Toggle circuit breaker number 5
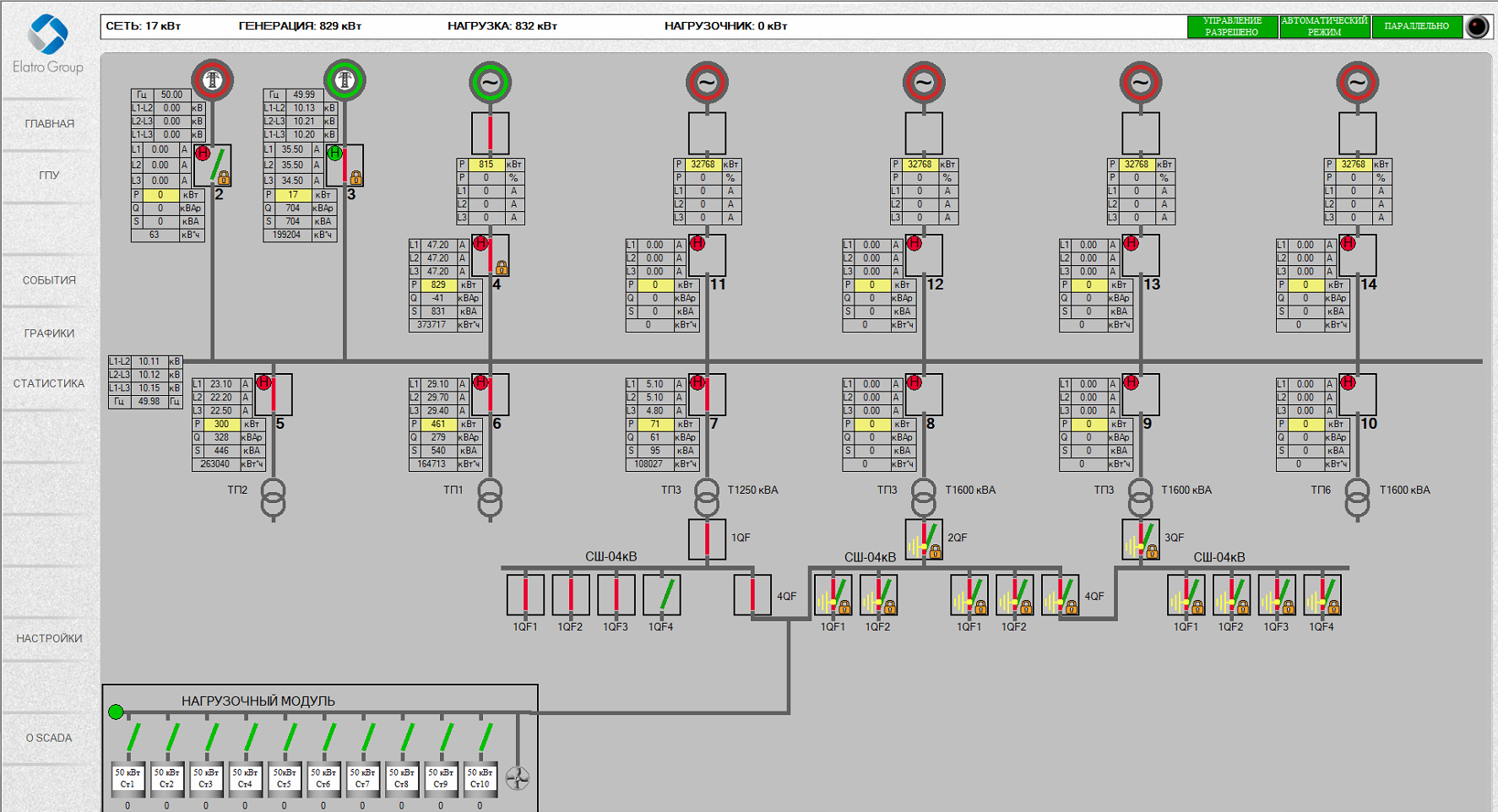The height and width of the screenshot is (812, 1498). click(274, 394)
